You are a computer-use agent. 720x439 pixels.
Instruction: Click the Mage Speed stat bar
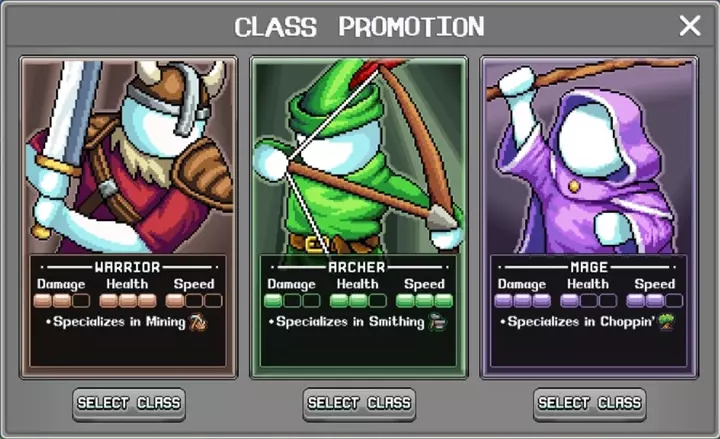tap(655, 301)
